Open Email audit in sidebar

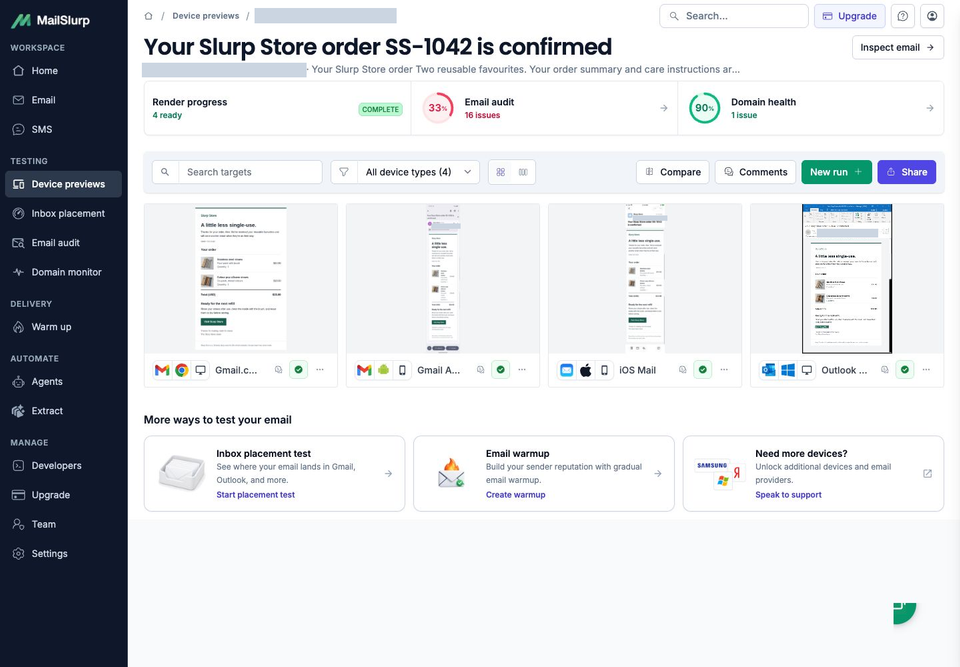tap(64, 243)
